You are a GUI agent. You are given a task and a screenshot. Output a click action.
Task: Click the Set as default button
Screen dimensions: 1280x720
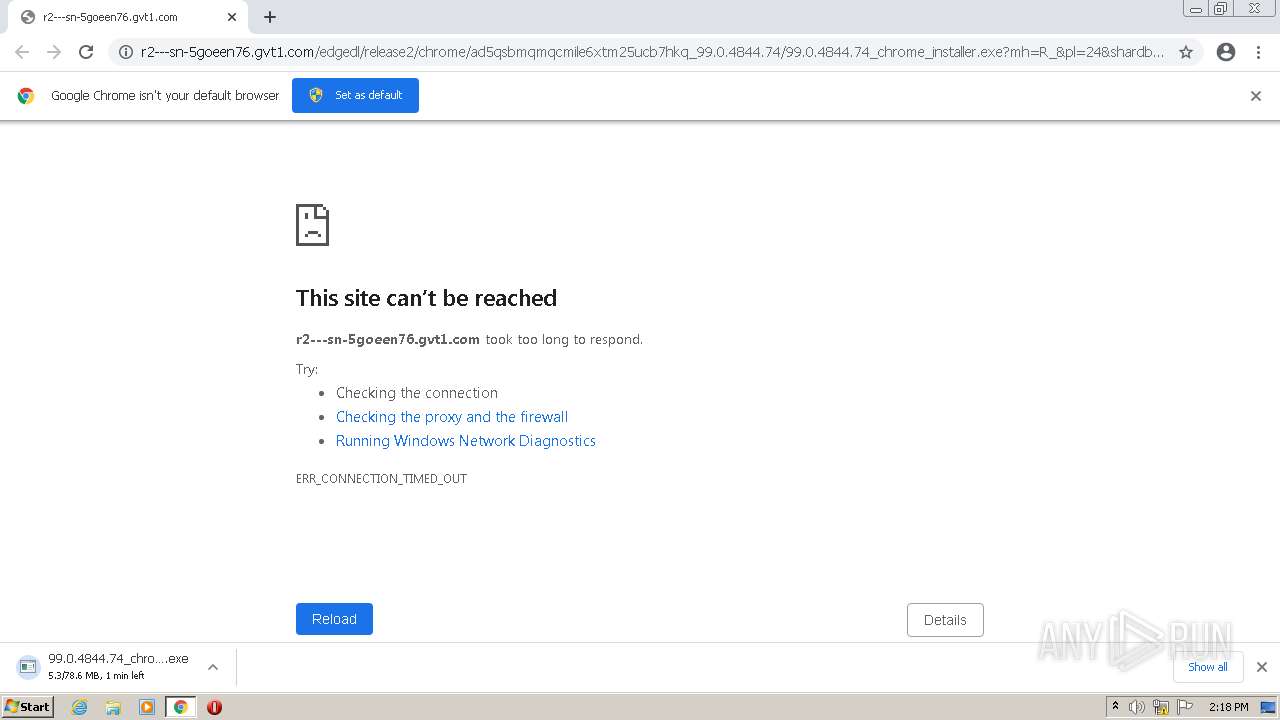tap(355, 95)
